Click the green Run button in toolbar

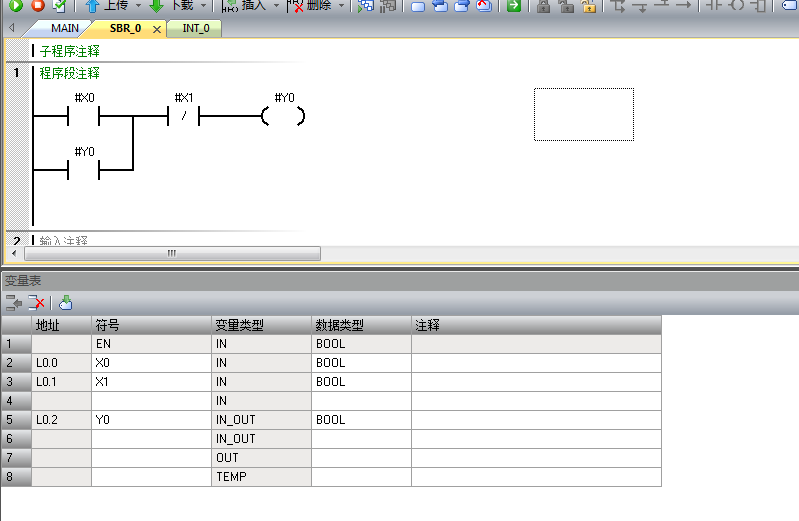pos(15,5)
